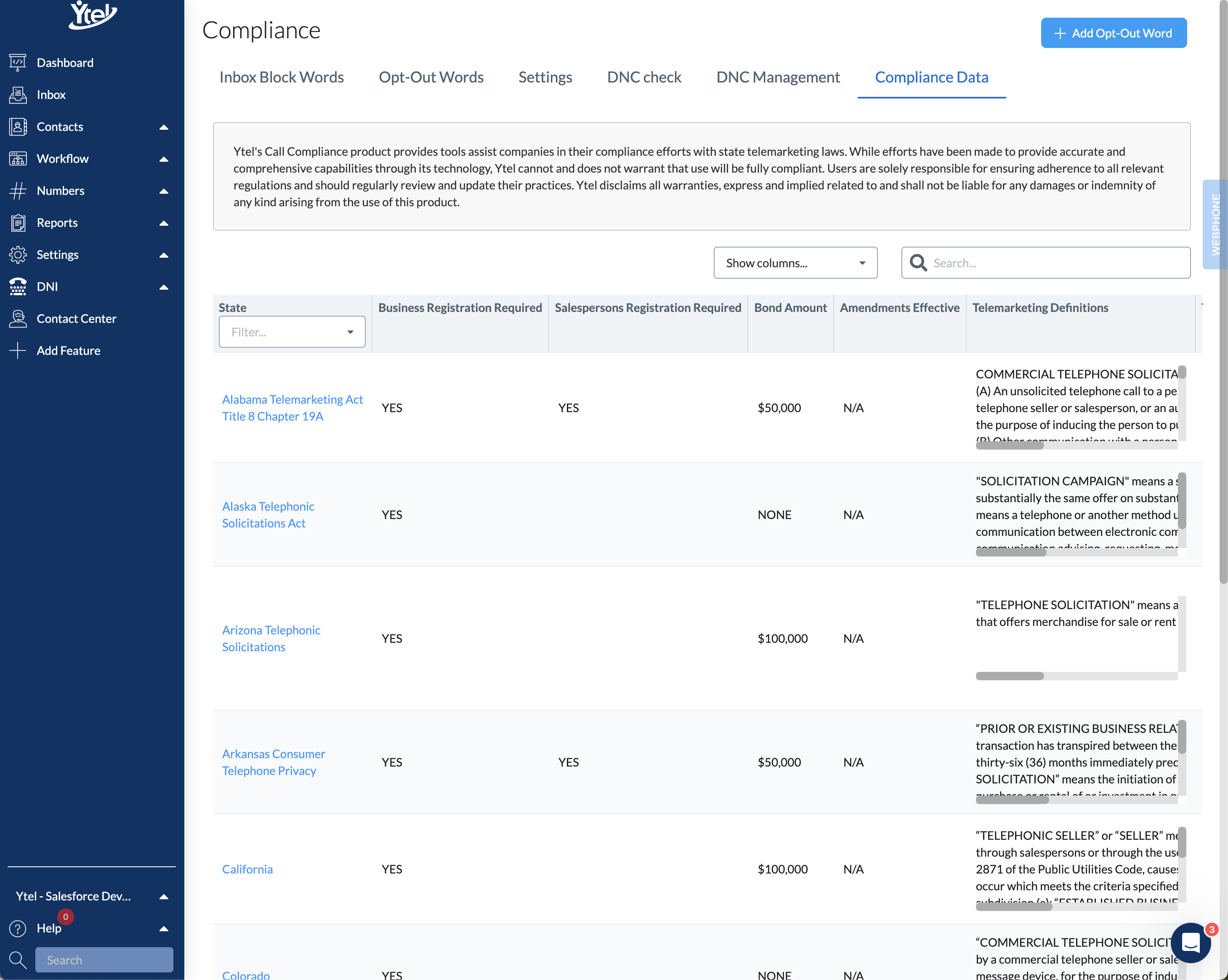The width and height of the screenshot is (1228, 980).
Task: Switch to the Opt-Out Words tab
Action: point(431,77)
